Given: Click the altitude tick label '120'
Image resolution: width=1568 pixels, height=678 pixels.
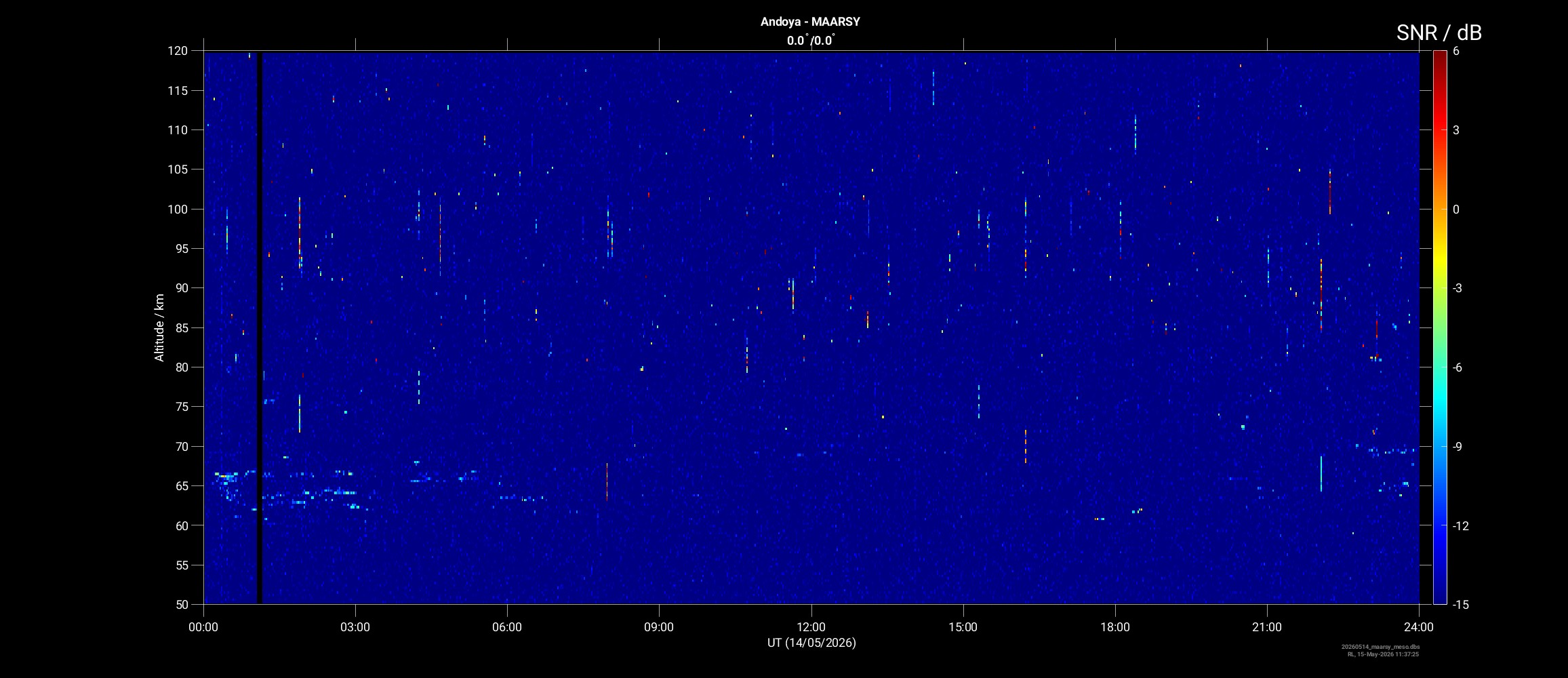Looking at the screenshot, I should (178, 51).
